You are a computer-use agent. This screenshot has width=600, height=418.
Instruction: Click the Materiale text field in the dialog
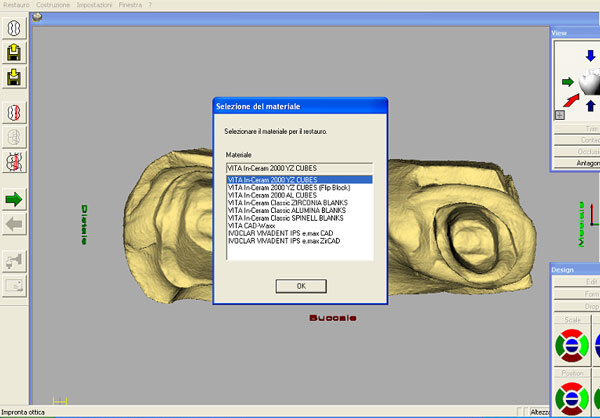(299, 168)
